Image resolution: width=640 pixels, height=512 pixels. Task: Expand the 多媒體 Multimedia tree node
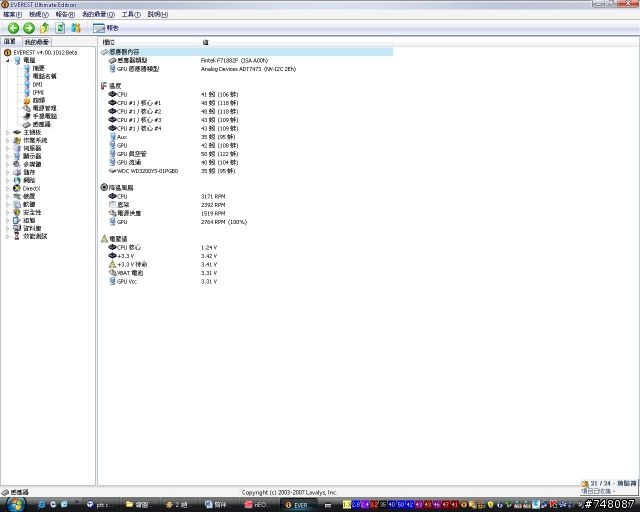click(7, 164)
